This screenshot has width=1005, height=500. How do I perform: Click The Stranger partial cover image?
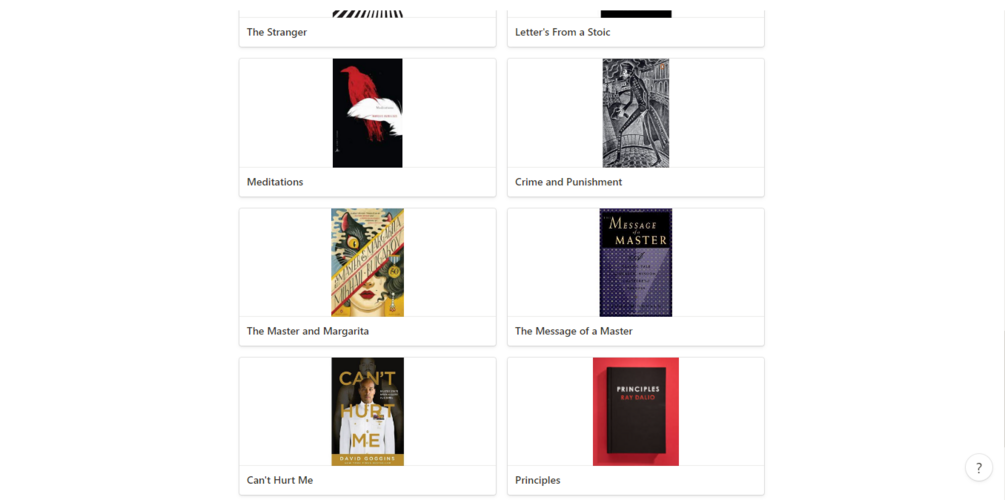[x=367, y=13]
